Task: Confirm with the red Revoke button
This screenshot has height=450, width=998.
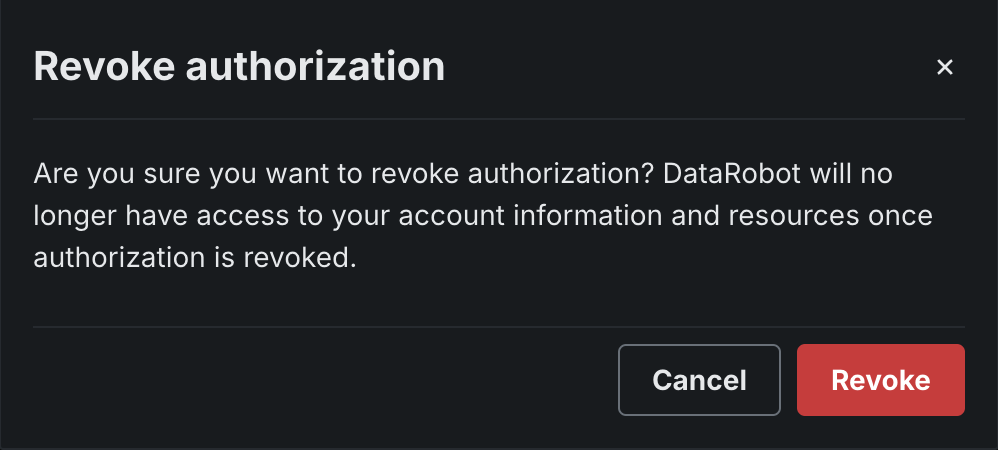Action: click(880, 380)
